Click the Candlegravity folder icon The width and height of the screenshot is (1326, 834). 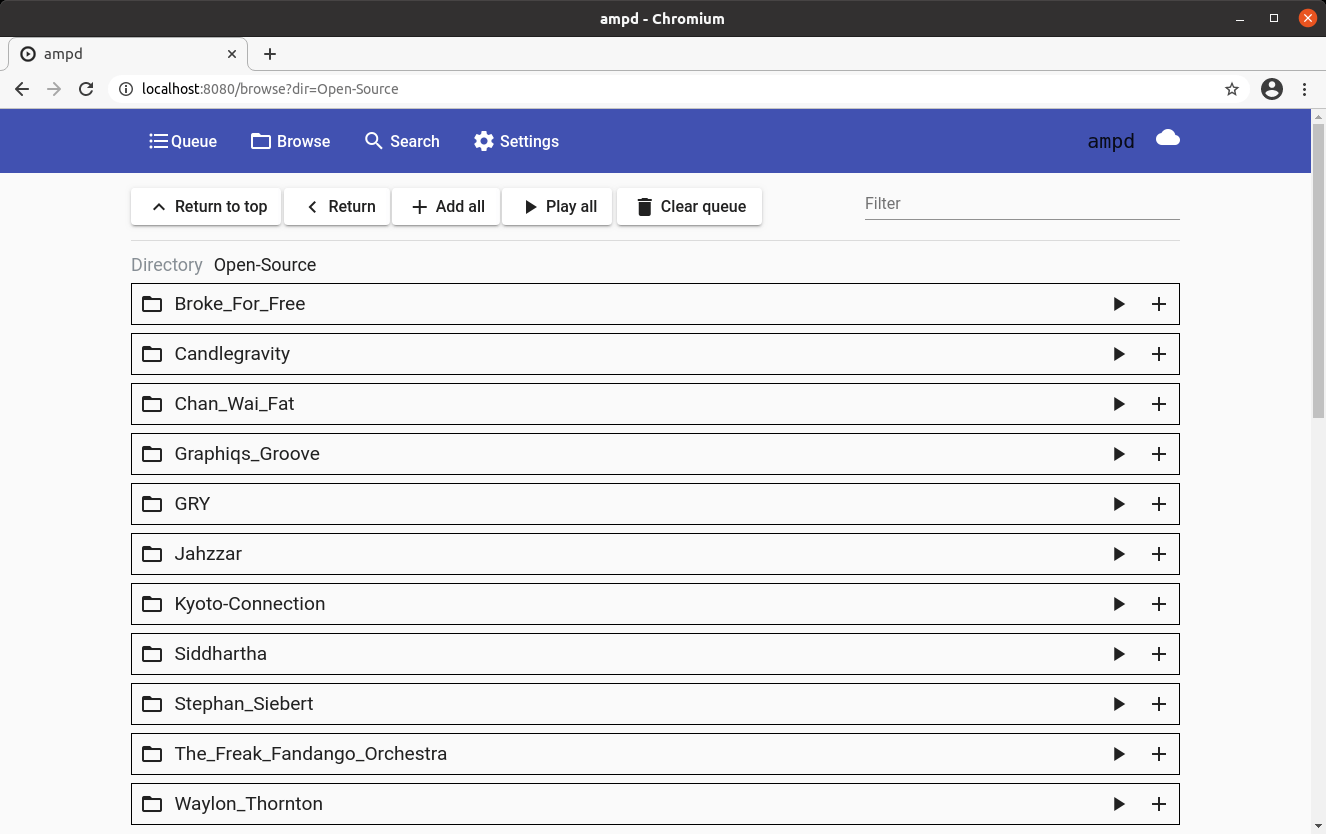click(152, 354)
